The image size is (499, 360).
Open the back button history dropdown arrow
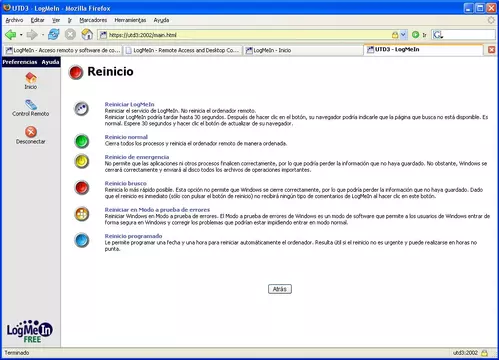point(21,35)
